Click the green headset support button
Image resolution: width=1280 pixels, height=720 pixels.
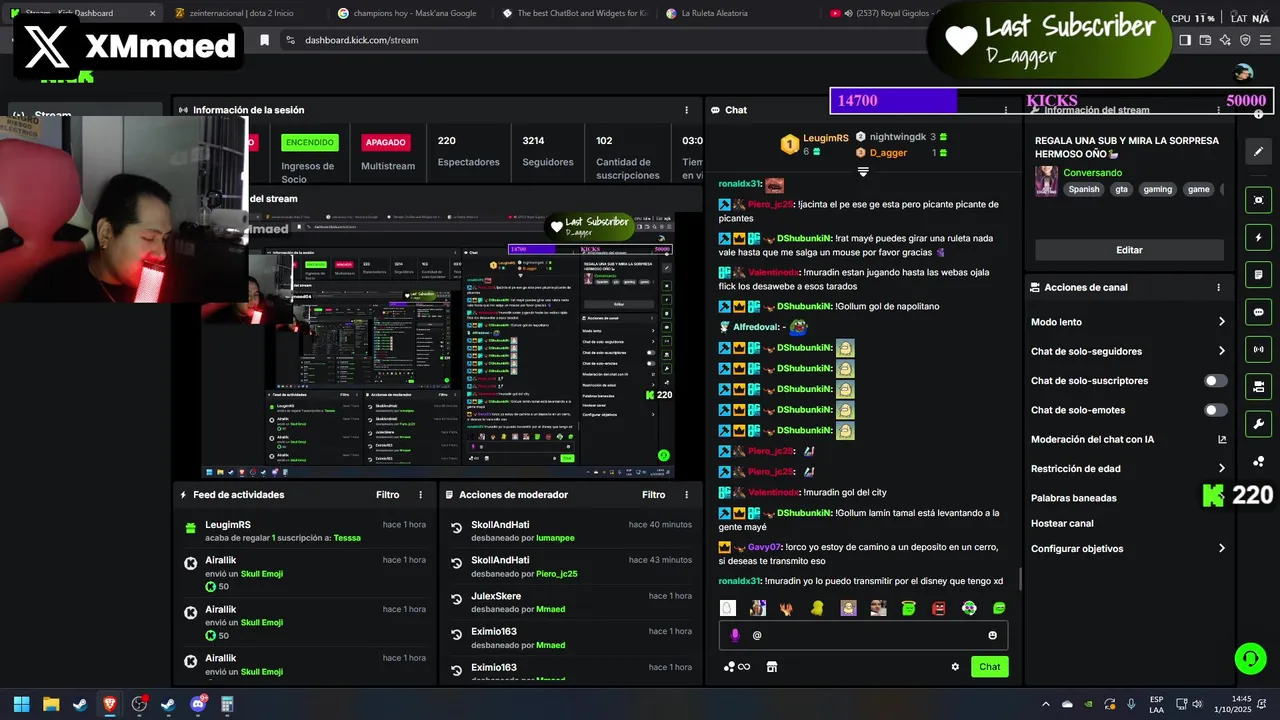(x=1250, y=658)
